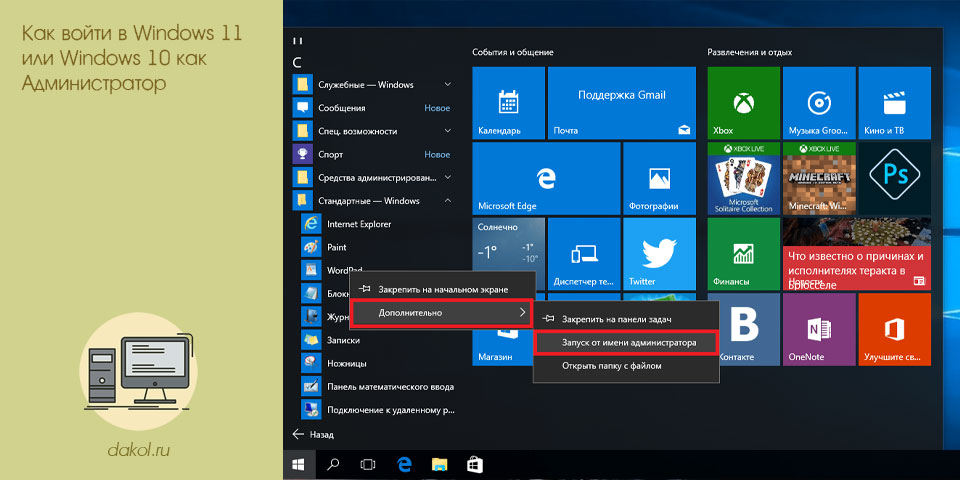Open File Explorer from the taskbar
Viewport: 960px width, 480px height.
440,465
